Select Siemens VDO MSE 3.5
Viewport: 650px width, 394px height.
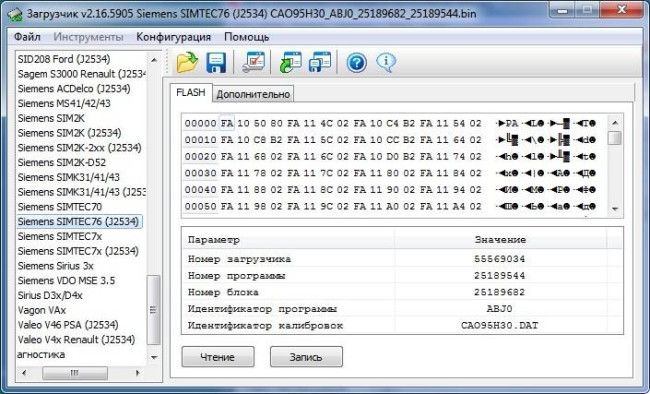[66, 281]
